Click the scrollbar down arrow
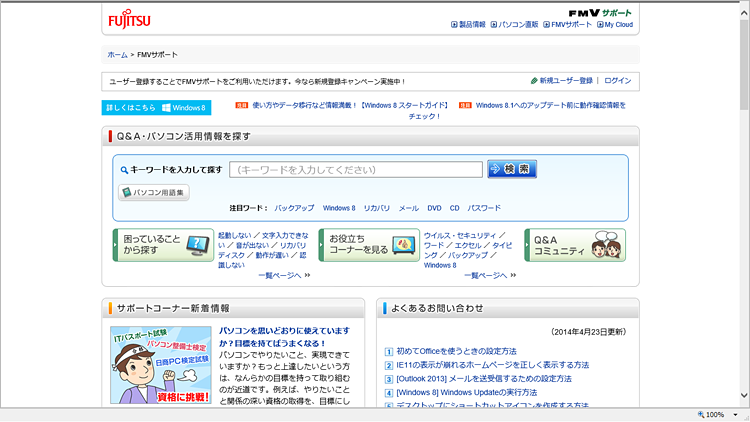This screenshot has width=750, height=422. click(744, 395)
